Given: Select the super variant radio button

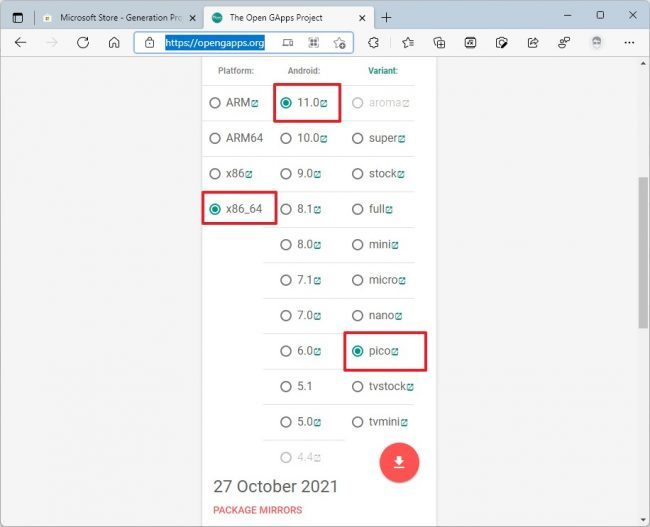Looking at the screenshot, I should pos(357,138).
